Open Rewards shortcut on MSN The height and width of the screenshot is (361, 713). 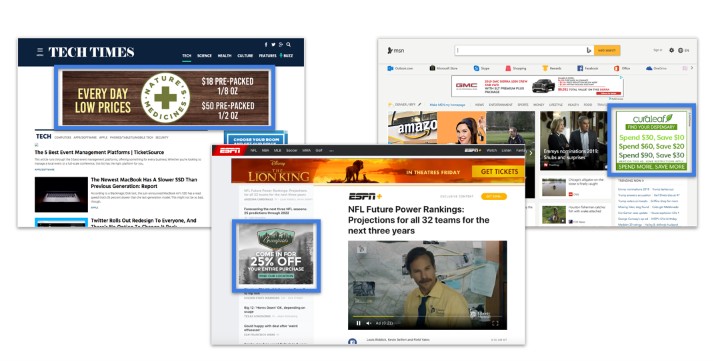click(x=552, y=68)
